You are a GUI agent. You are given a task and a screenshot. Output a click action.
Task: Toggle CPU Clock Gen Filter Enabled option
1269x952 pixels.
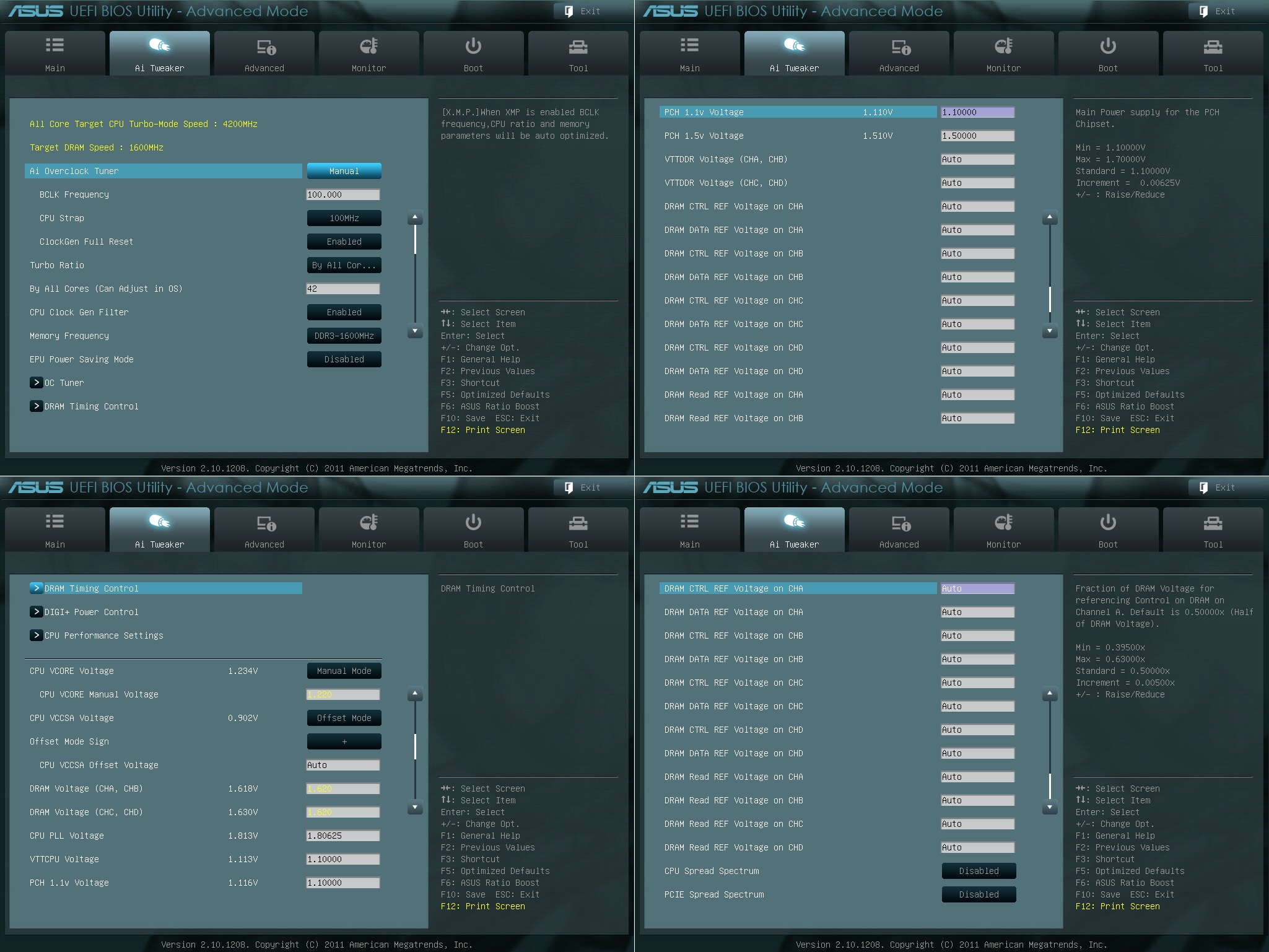[344, 312]
